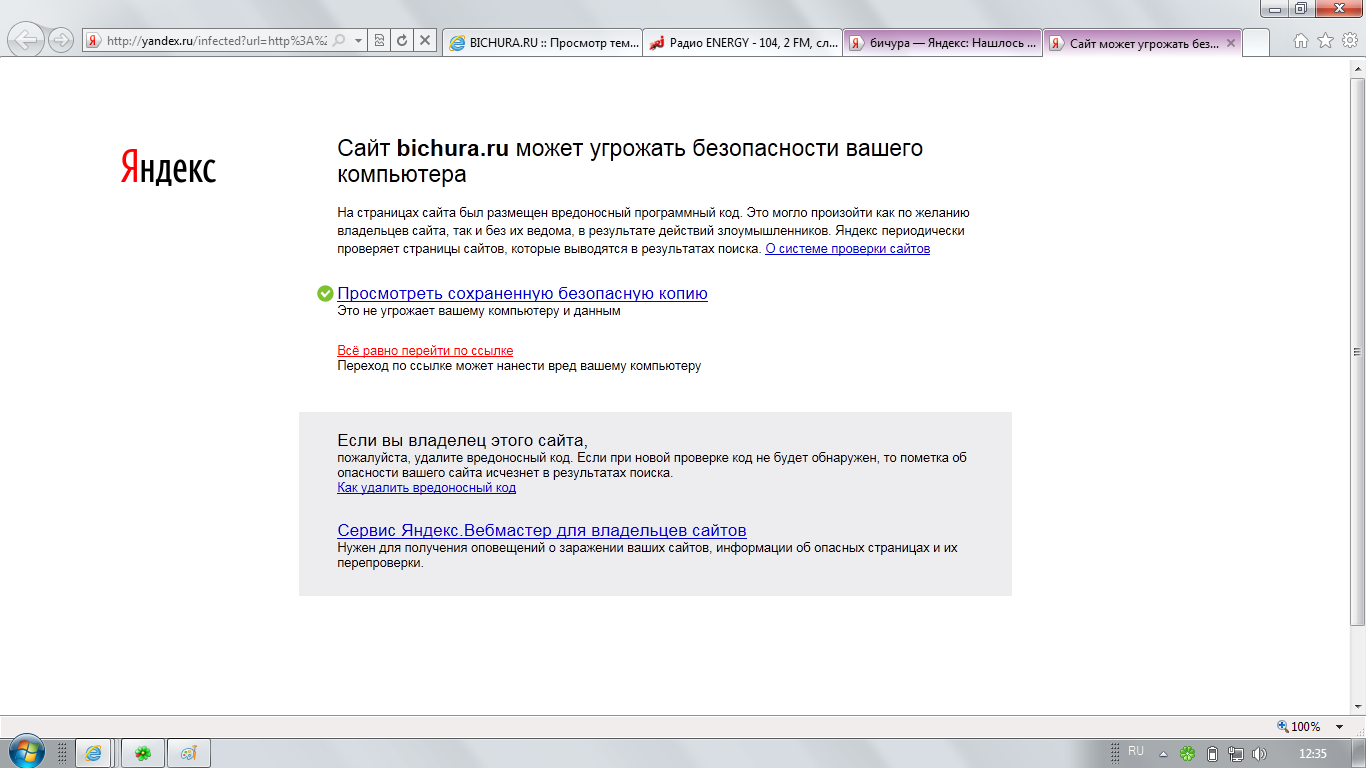Click the vertical scrollbar up arrow
This screenshot has width=1366, height=768.
[x=1357, y=67]
